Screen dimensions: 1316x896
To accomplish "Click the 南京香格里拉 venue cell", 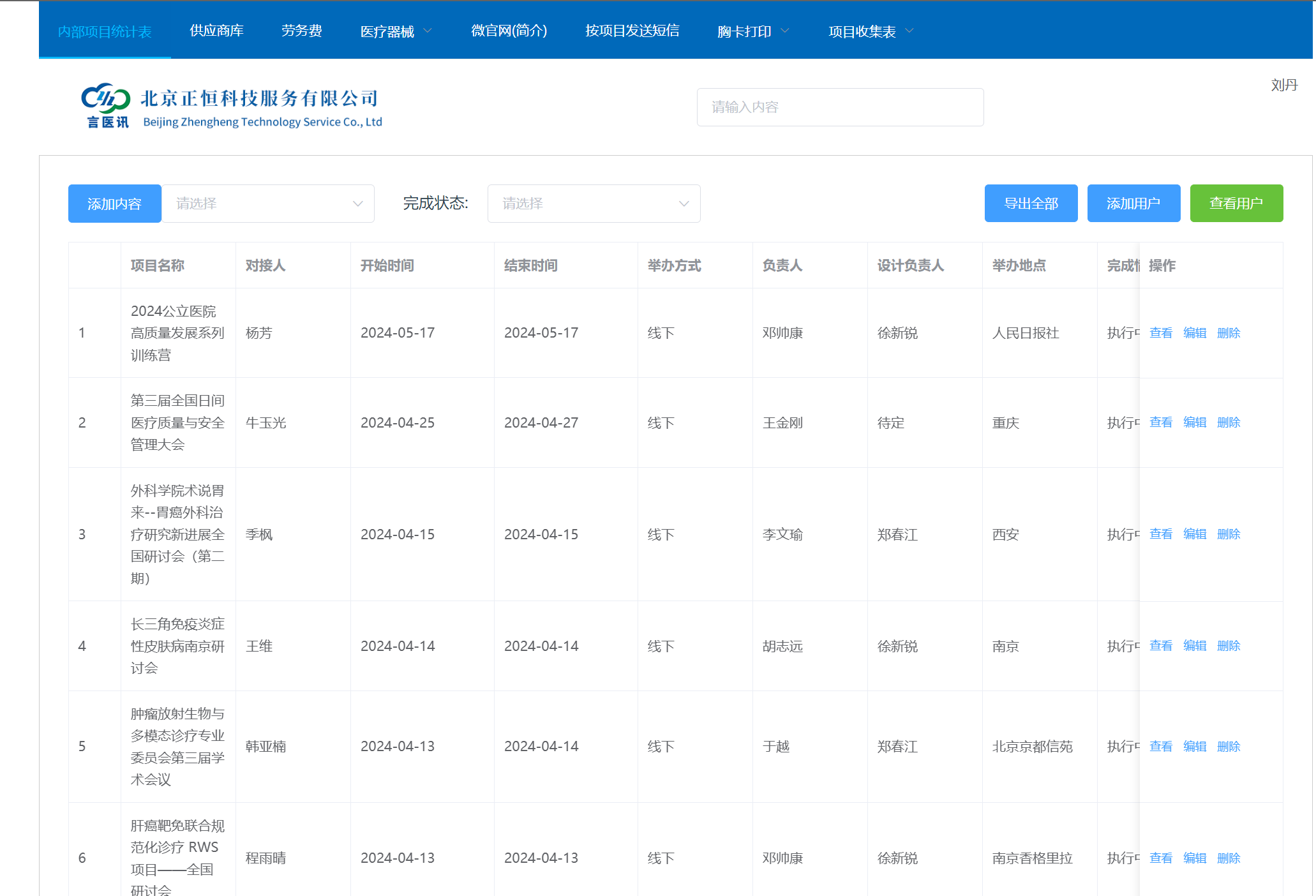I will click(1032, 858).
